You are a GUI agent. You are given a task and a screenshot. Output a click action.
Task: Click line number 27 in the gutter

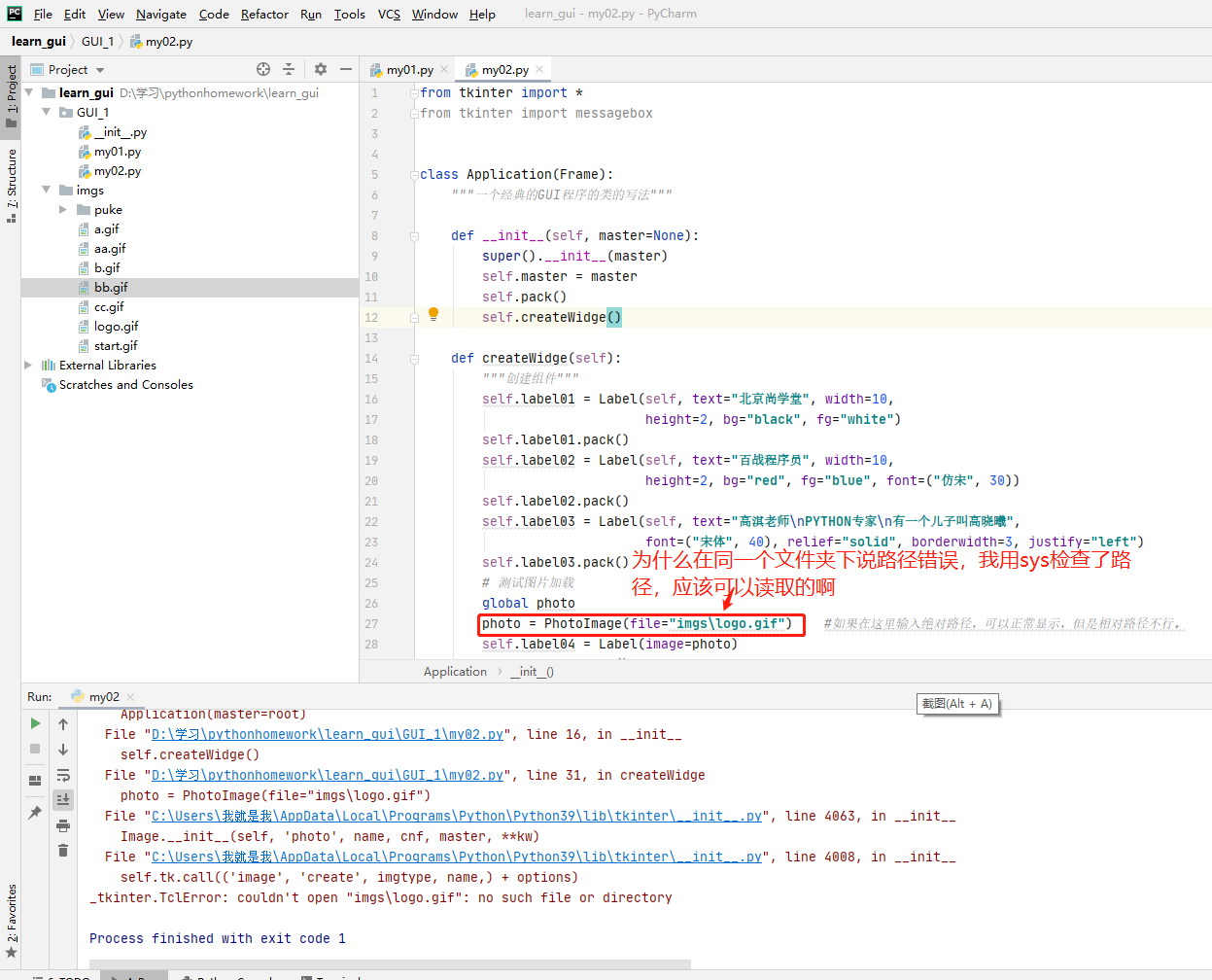[371, 623]
